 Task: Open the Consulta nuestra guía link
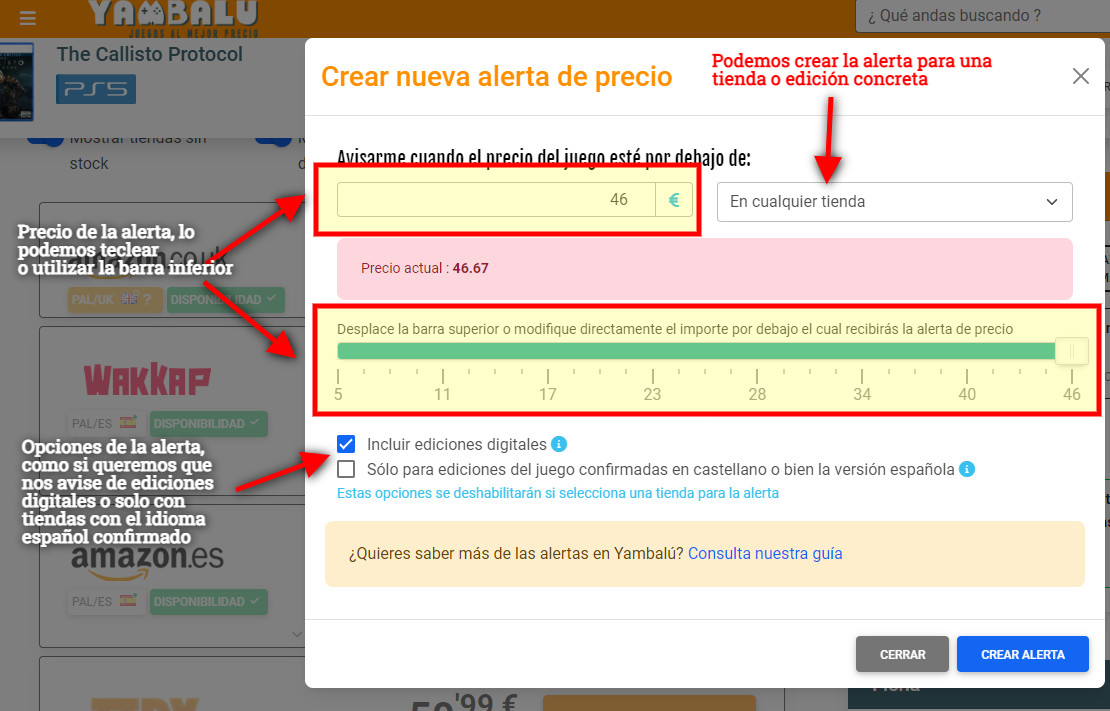pos(765,553)
